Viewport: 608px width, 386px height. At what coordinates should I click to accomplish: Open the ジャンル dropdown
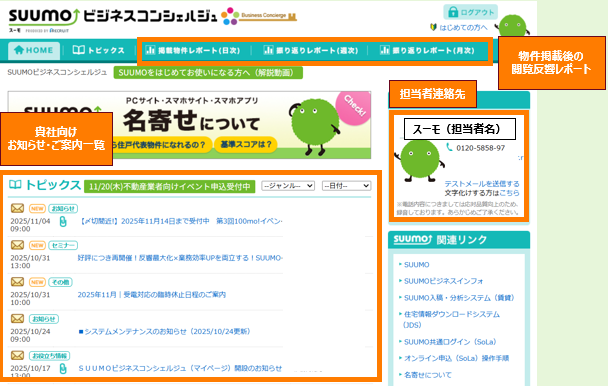coord(288,186)
